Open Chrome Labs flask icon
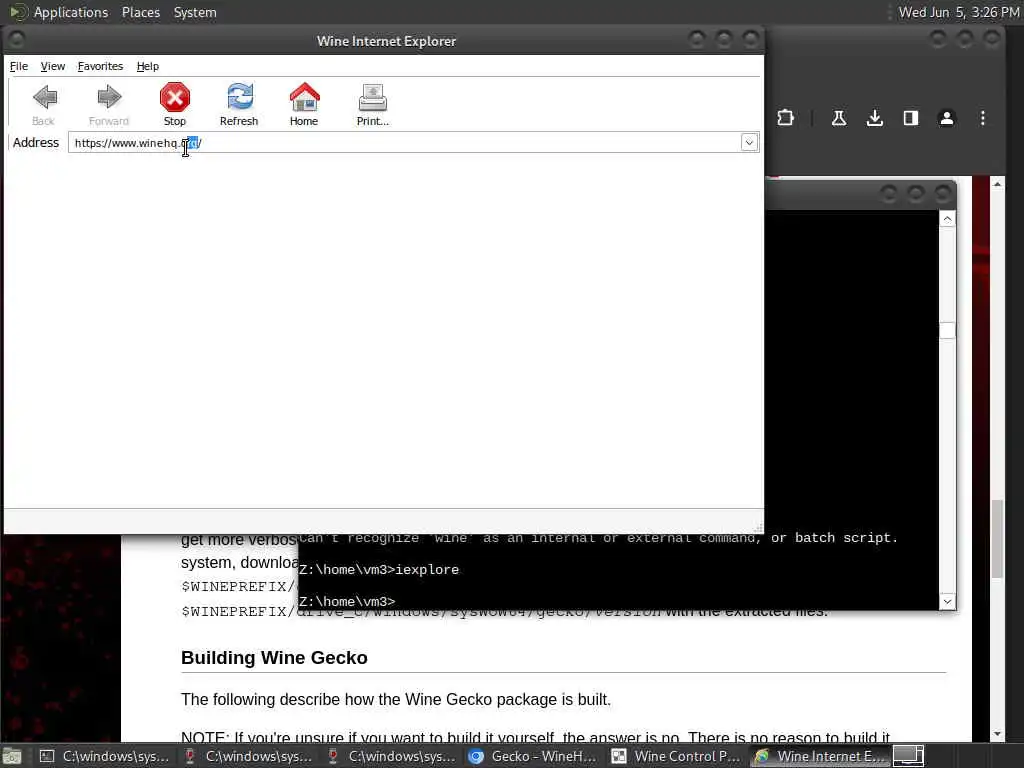The width and height of the screenshot is (1024, 768). click(x=839, y=118)
